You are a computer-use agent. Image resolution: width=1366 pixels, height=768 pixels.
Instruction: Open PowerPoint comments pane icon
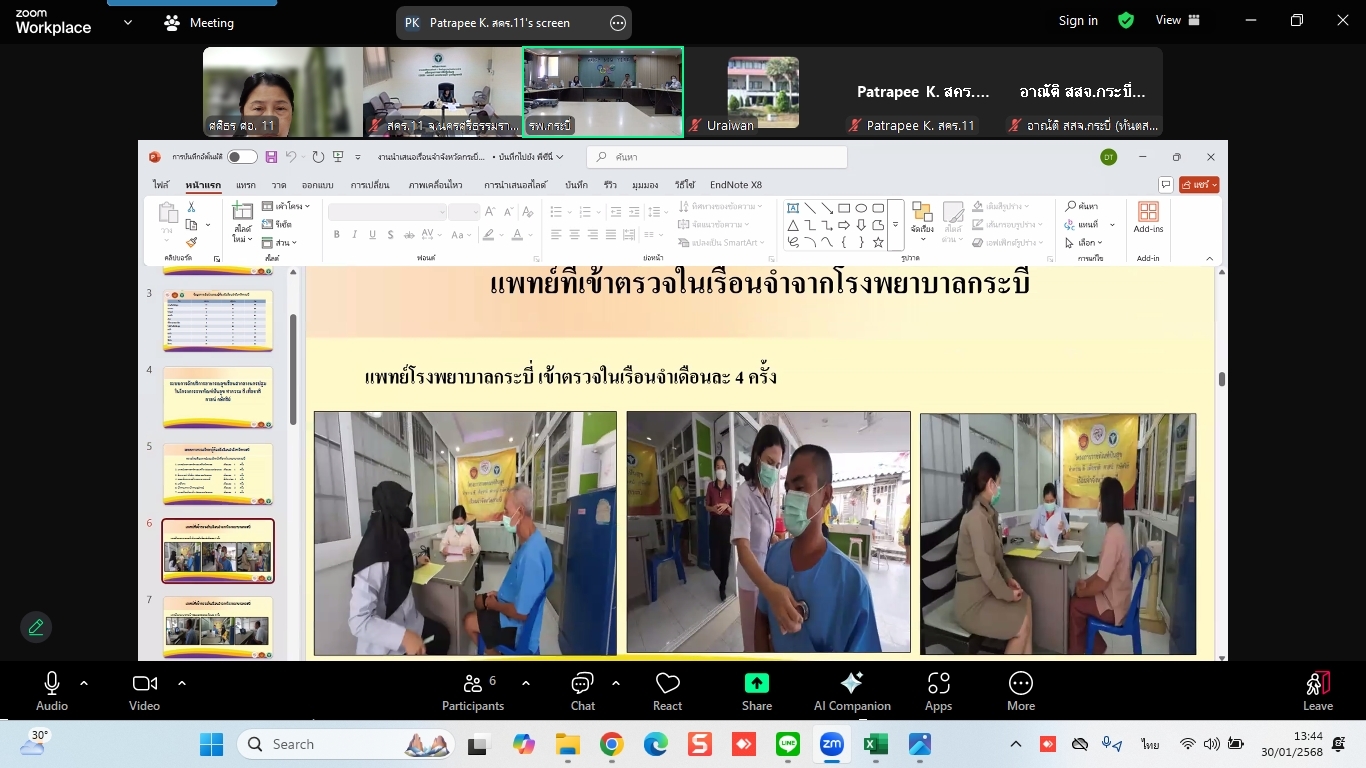click(x=1165, y=185)
